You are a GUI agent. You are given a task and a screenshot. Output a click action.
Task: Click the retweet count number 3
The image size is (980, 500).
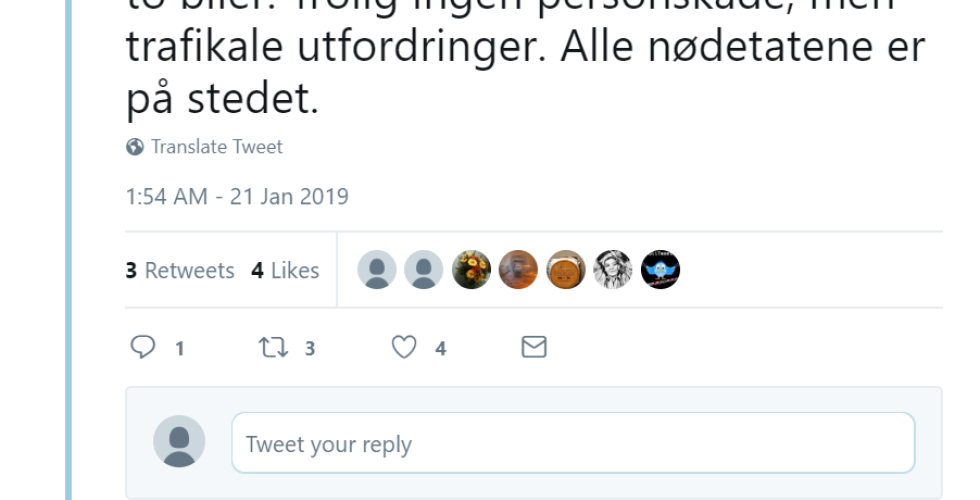(310, 348)
